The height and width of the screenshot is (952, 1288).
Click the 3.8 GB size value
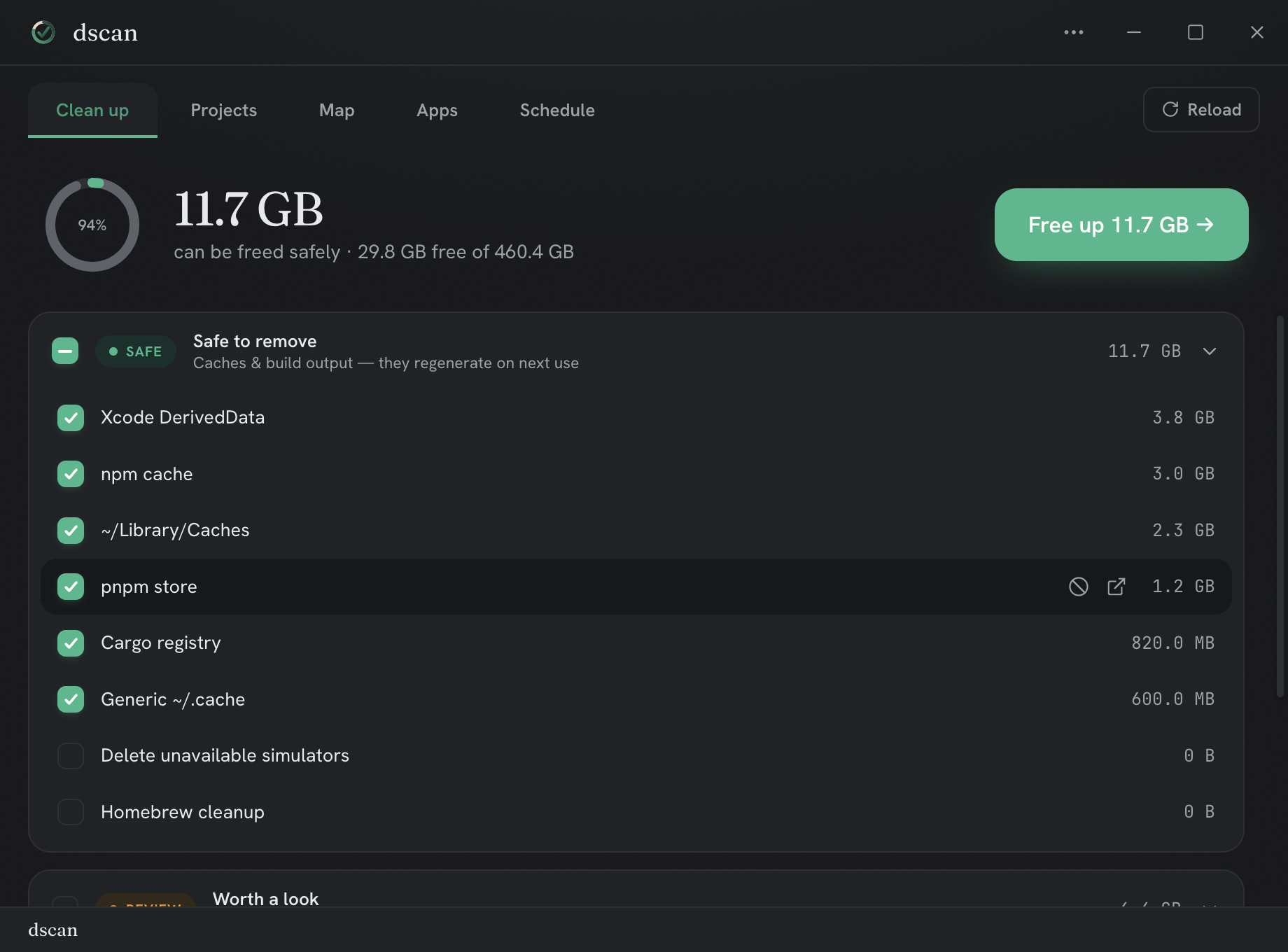tap(1184, 418)
